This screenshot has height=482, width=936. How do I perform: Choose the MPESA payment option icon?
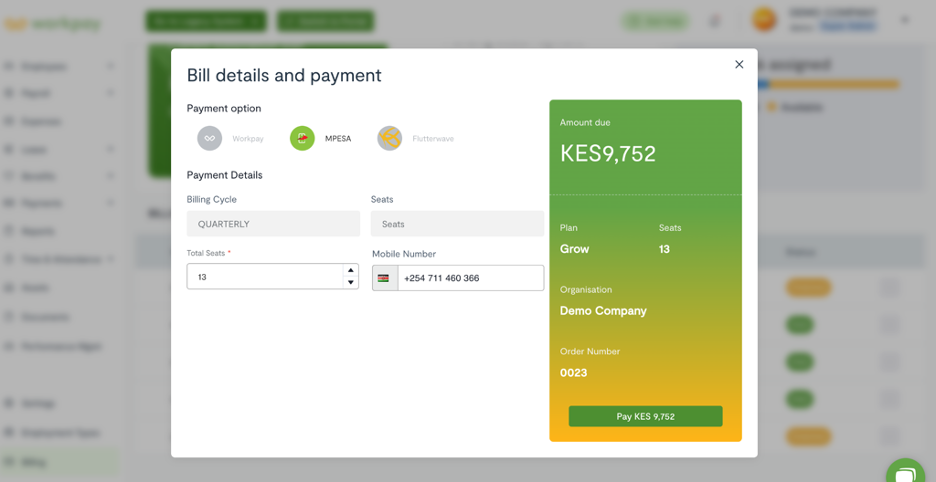click(x=302, y=139)
